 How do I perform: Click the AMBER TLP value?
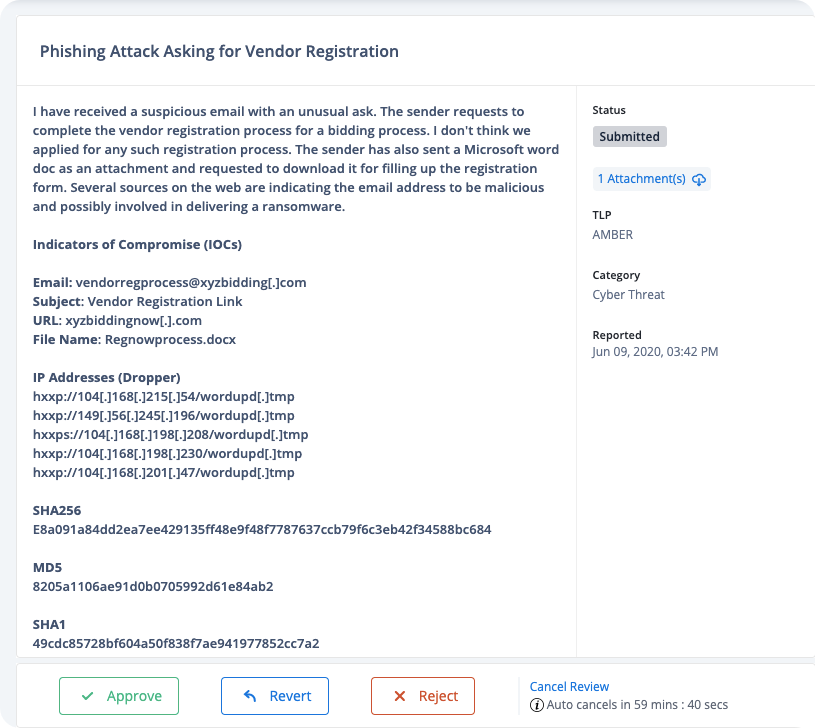coord(612,235)
